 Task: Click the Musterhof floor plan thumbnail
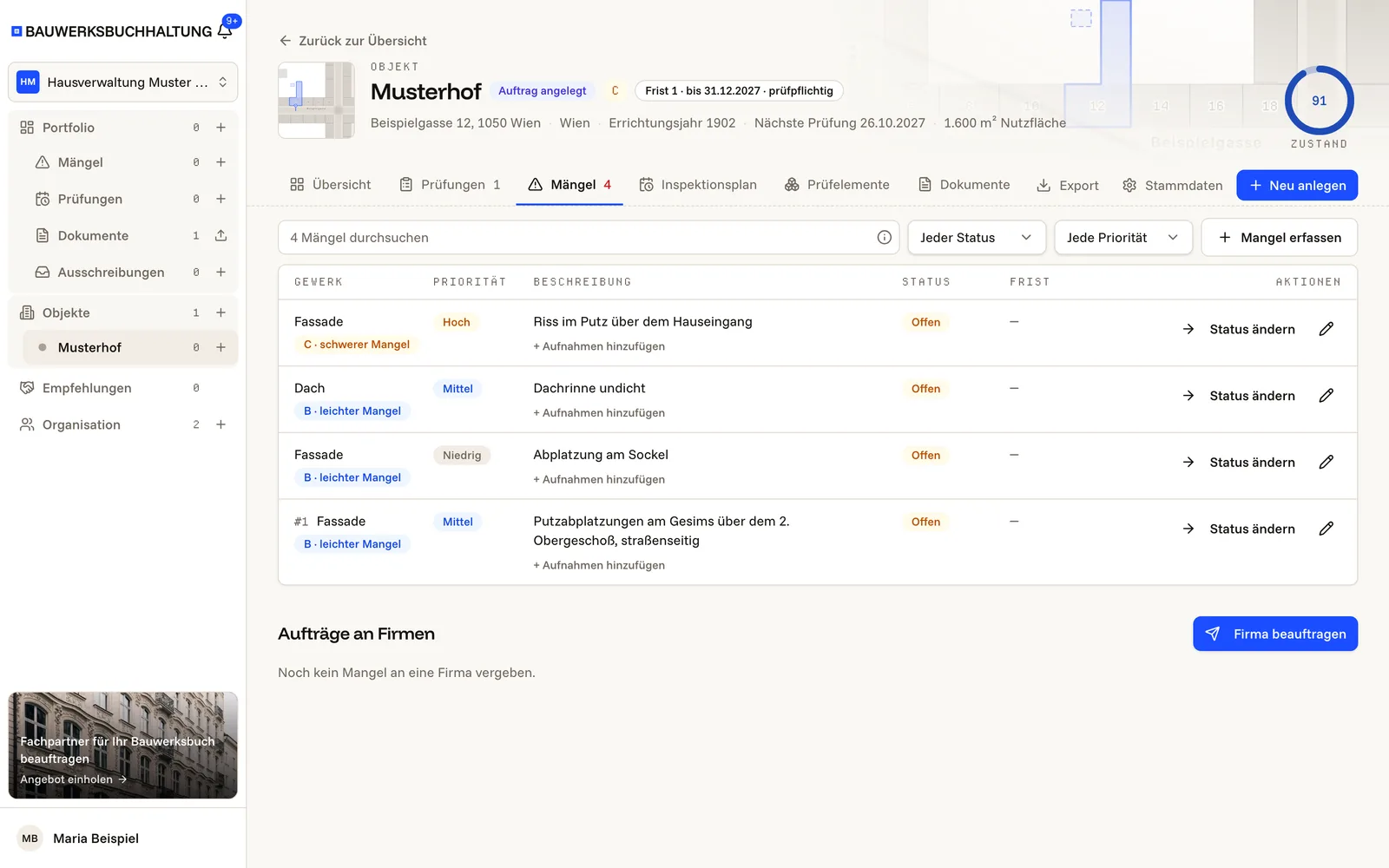pos(316,100)
